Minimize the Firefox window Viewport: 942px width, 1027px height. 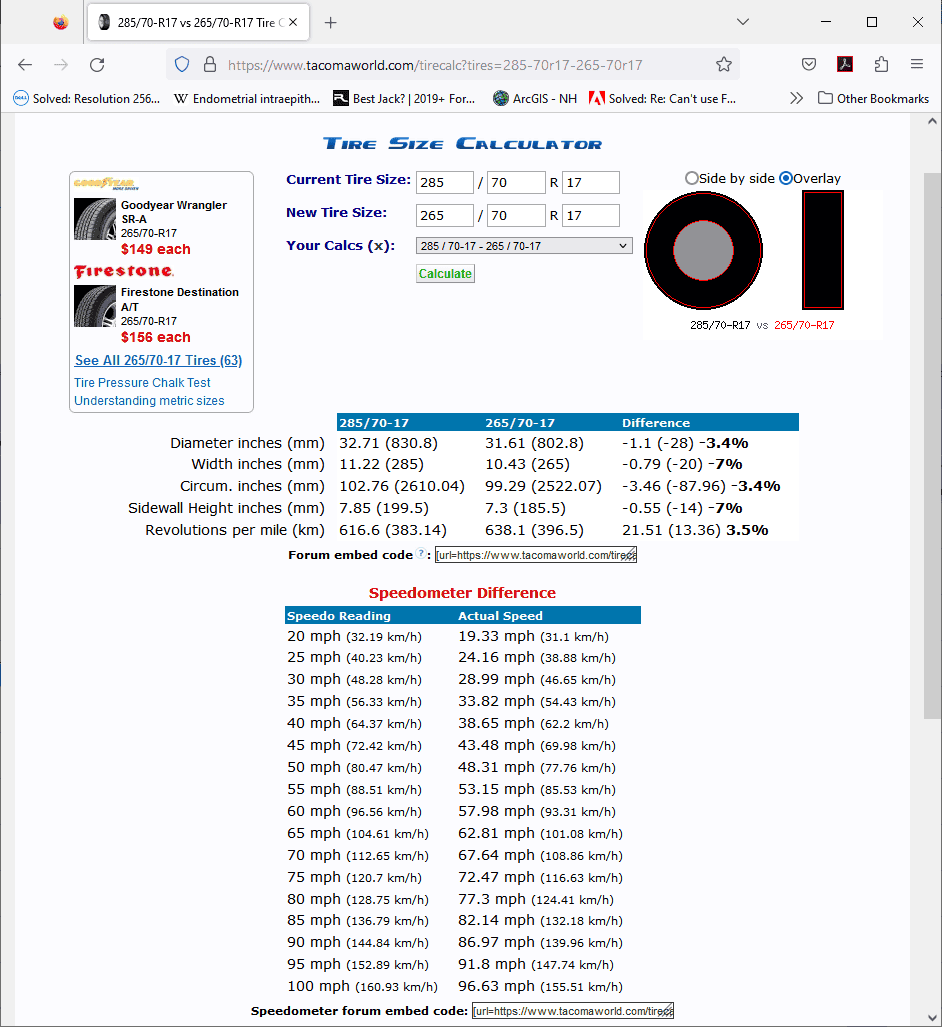pos(826,22)
